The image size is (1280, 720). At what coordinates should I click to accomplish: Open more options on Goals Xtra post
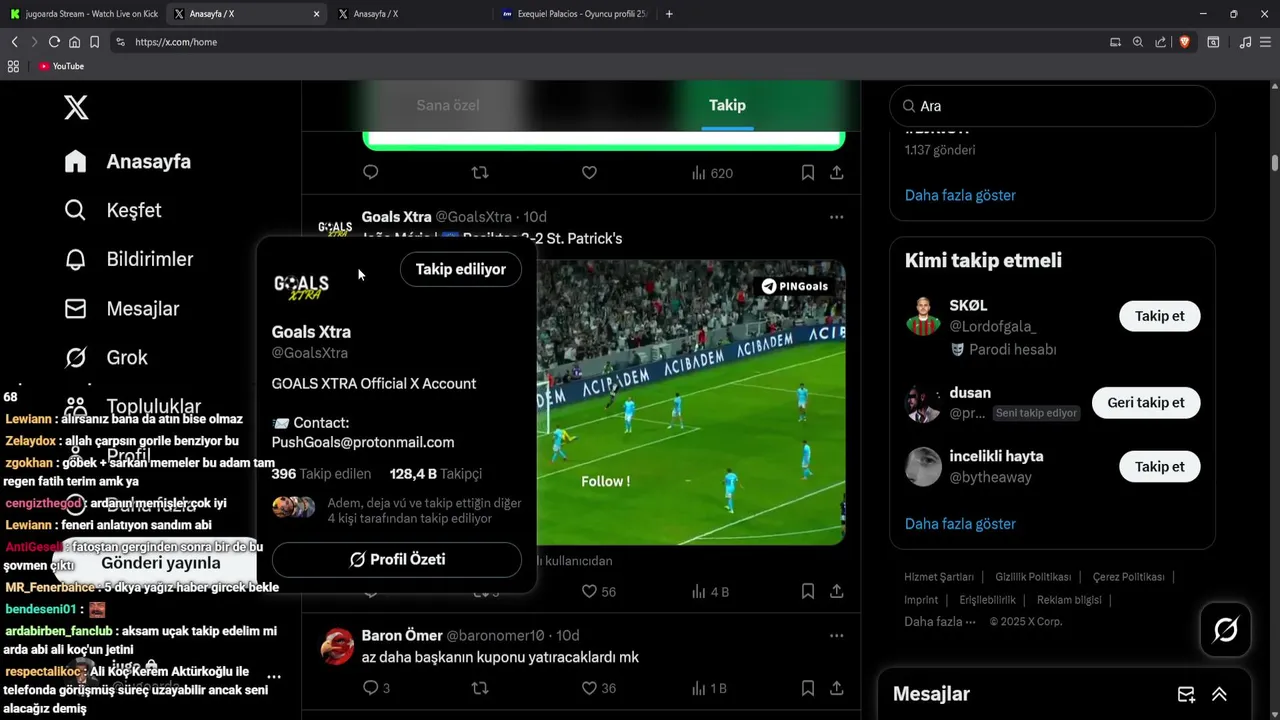[836, 217]
